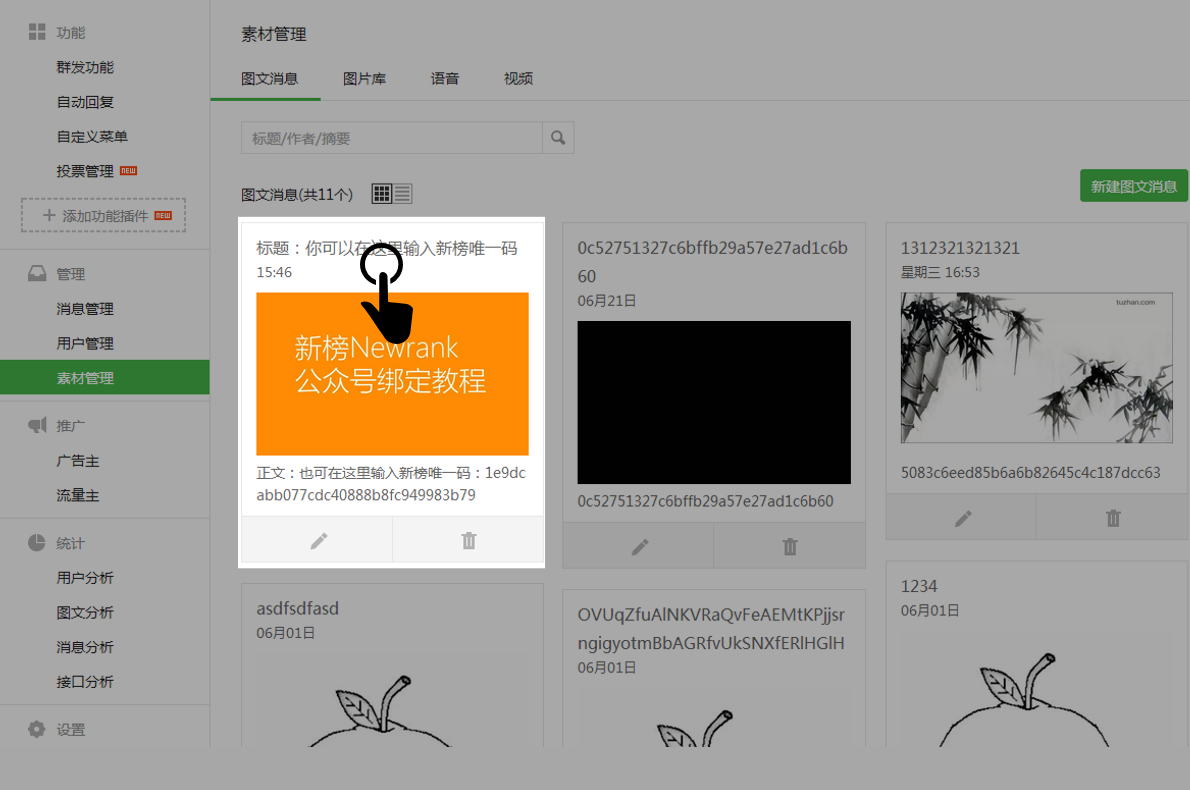Screen dimensions: 1190x790
Task: Click the 设置 gear icon
Action: (37, 729)
